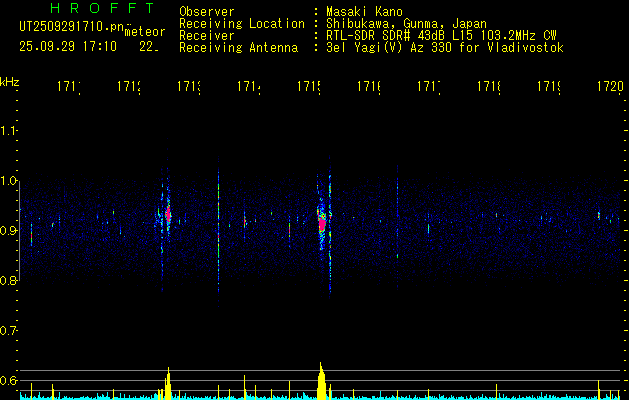Select the date stamp 25.09.29 17:10
Screen dimensions: 629x400
(68, 47)
